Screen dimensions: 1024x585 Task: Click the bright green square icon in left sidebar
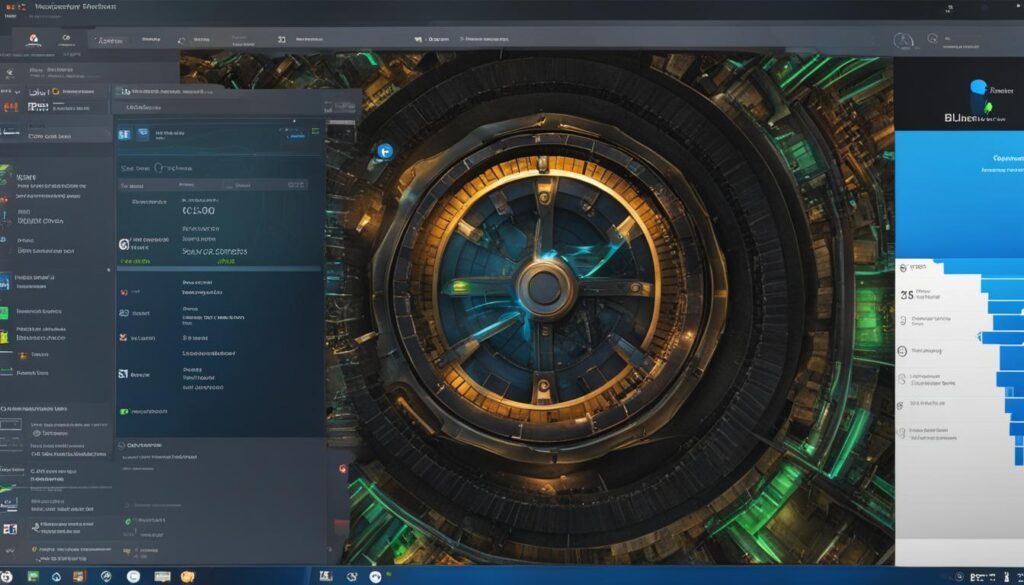tap(4, 314)
